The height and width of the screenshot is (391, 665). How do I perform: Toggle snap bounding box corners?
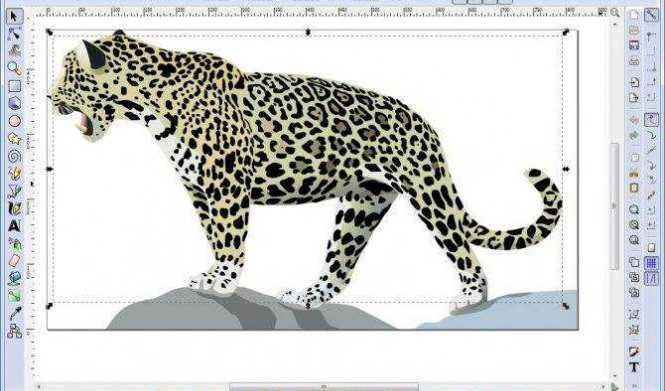(651, 67)
